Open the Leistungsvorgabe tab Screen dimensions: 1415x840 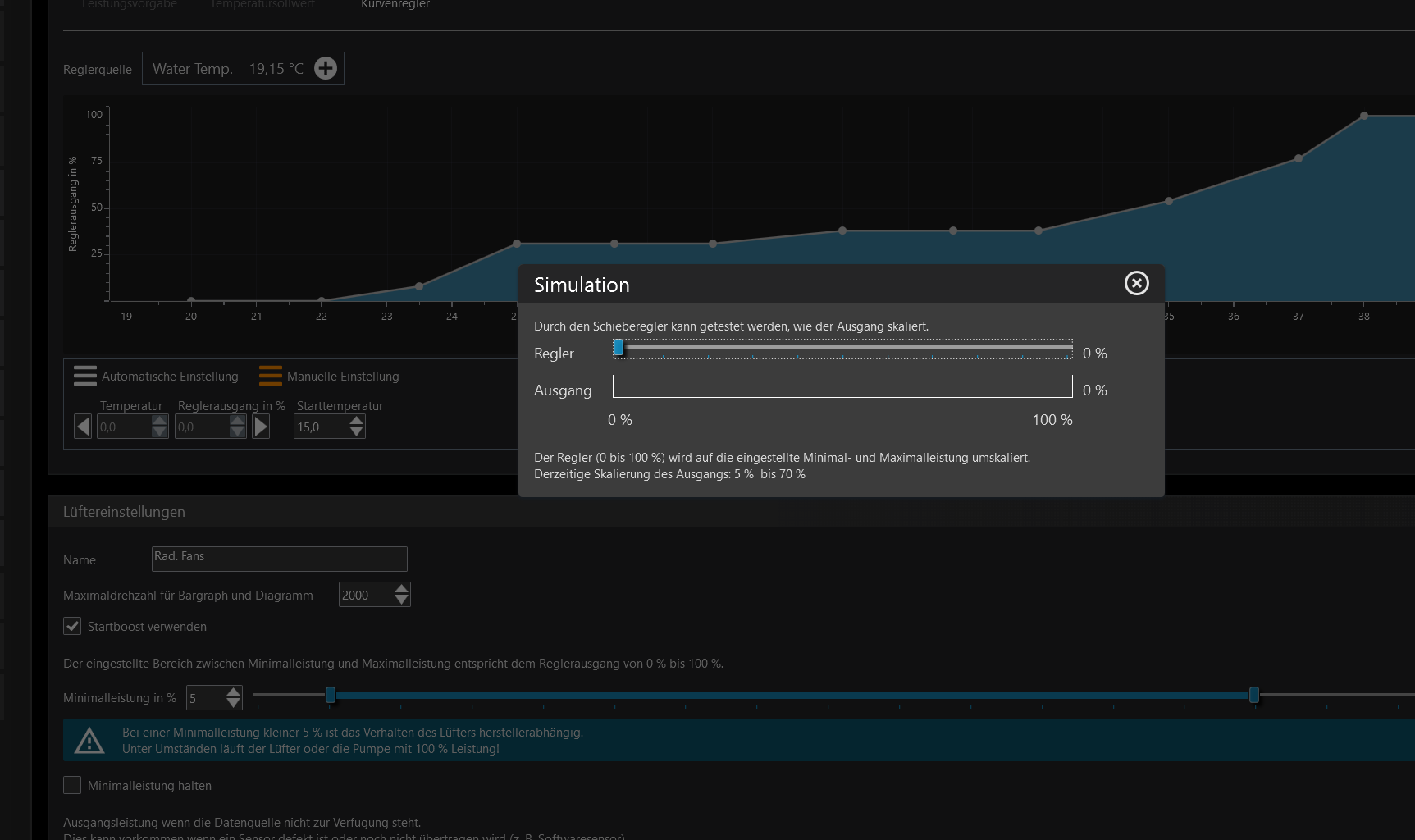[130, 5]
